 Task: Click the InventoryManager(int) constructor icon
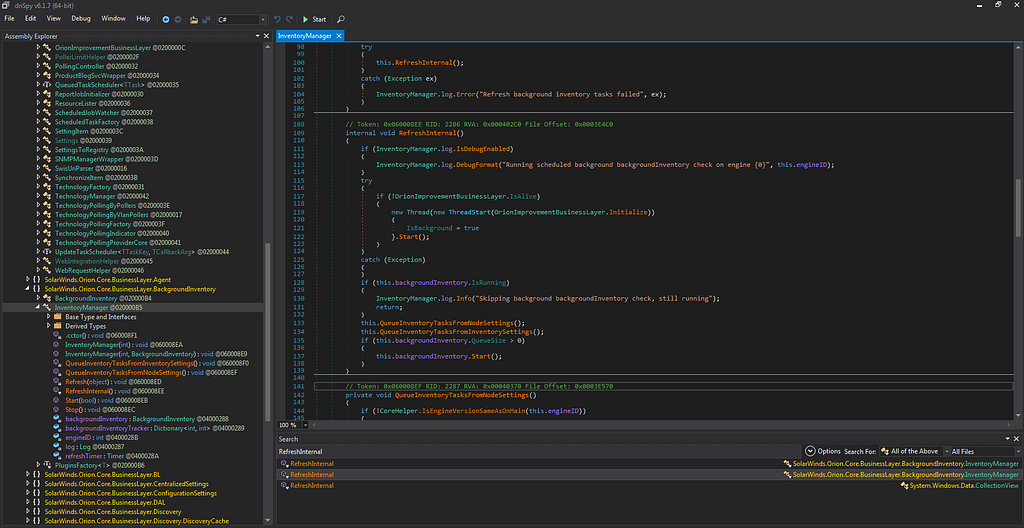pos(57,344)
